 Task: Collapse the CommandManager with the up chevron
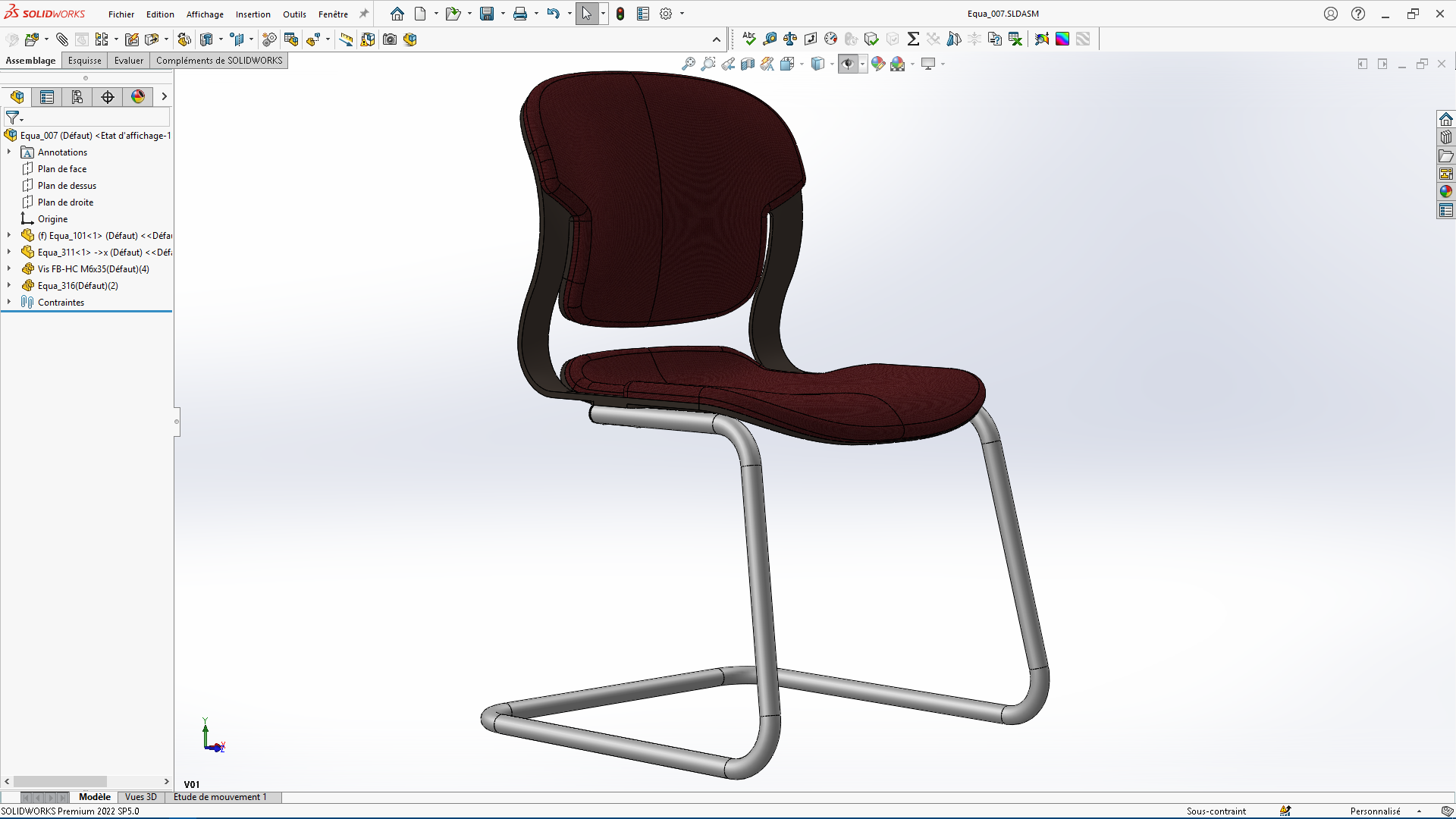717,39
